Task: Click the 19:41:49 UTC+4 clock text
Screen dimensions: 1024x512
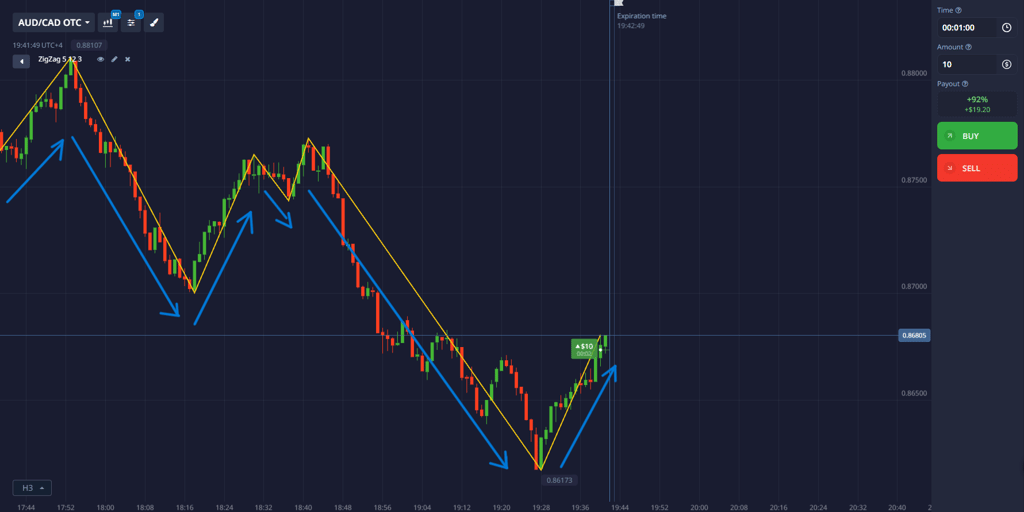Action: 39,46
